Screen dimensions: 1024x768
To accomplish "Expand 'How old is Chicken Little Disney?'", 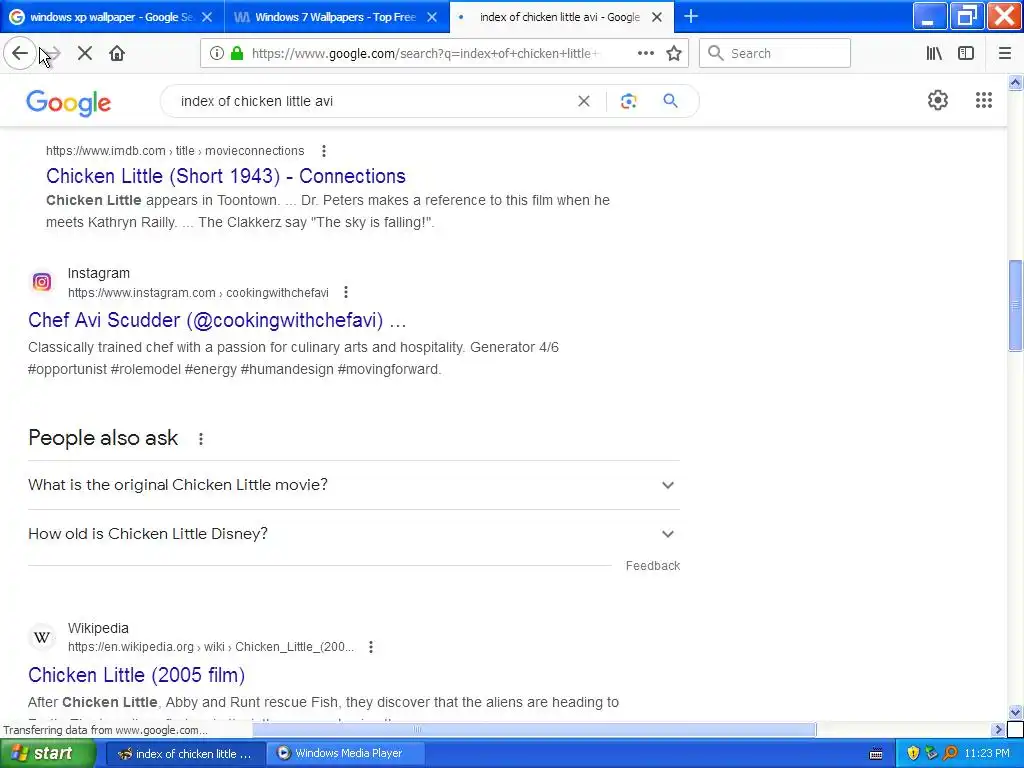I will click(x=354, y=534).
